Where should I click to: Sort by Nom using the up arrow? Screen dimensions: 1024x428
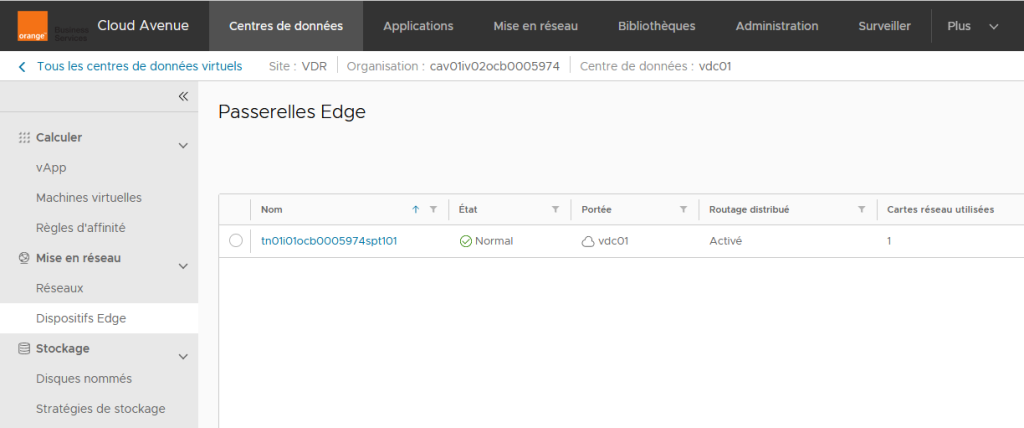[x=415, y=210]
